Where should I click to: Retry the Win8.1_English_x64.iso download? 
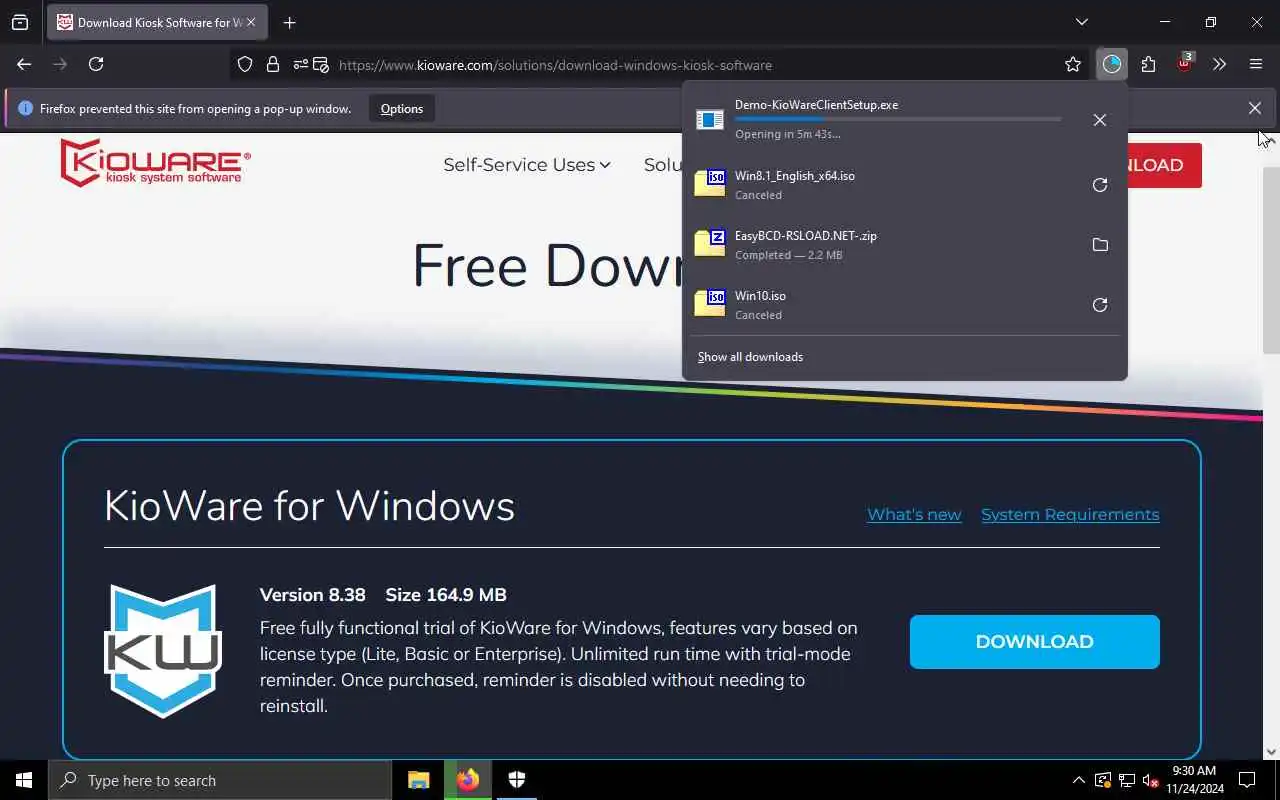(1099, 185)
